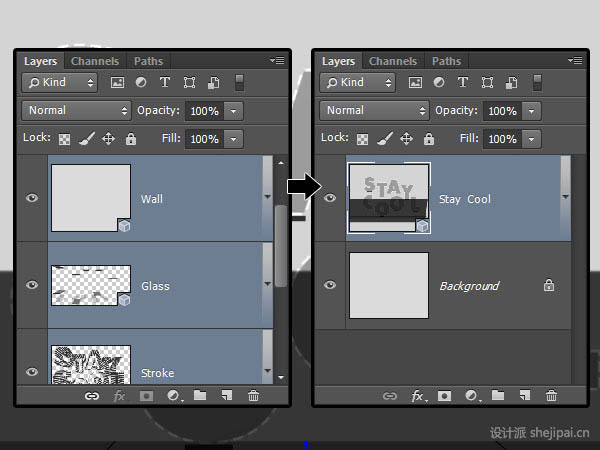Add layer mask in right panel
600x450 pixels.
pyautogui.click(x=444, y=396)
